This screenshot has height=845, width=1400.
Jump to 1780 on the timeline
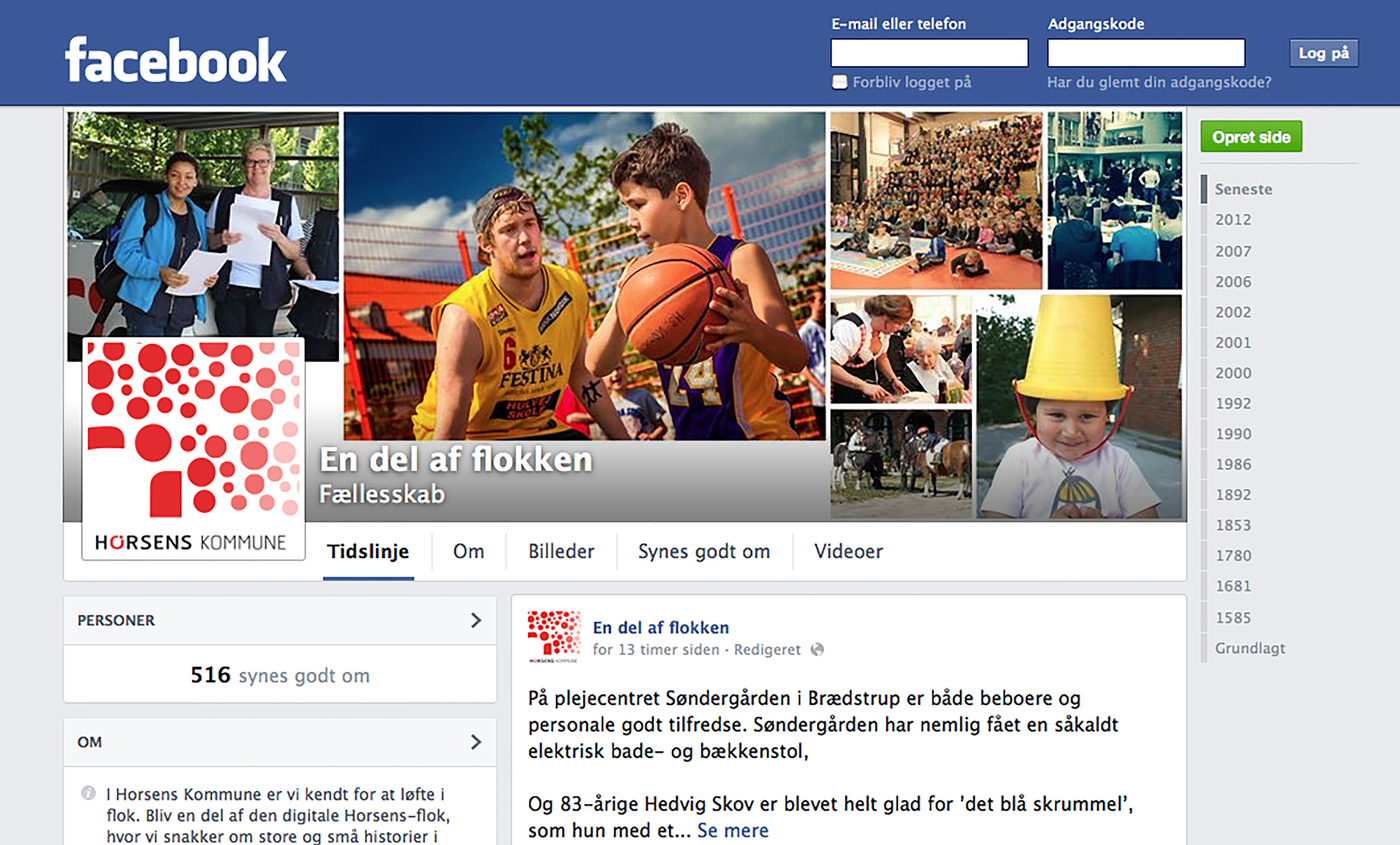(1233, 556)
